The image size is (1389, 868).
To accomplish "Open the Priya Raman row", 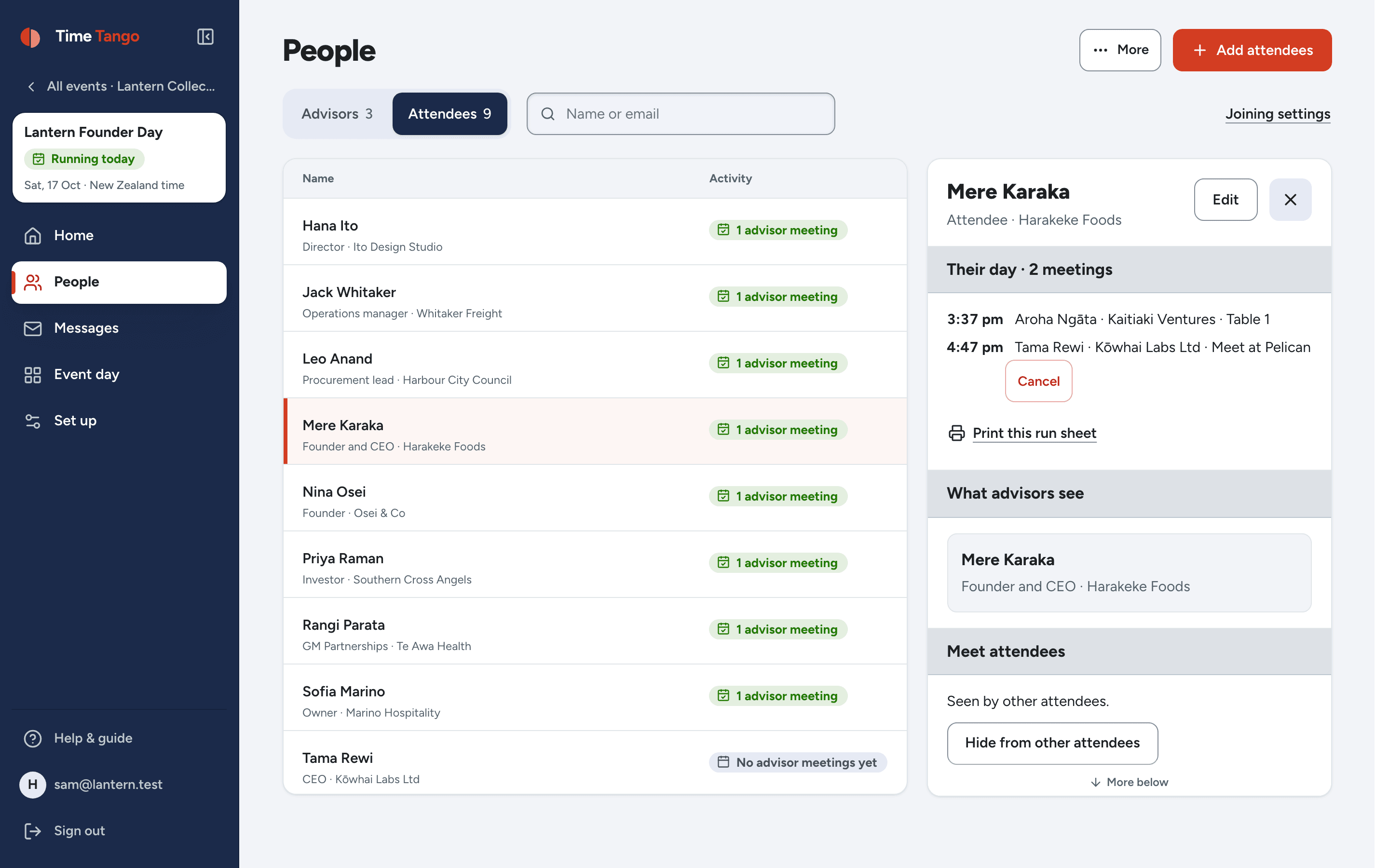I will point(595,565).
